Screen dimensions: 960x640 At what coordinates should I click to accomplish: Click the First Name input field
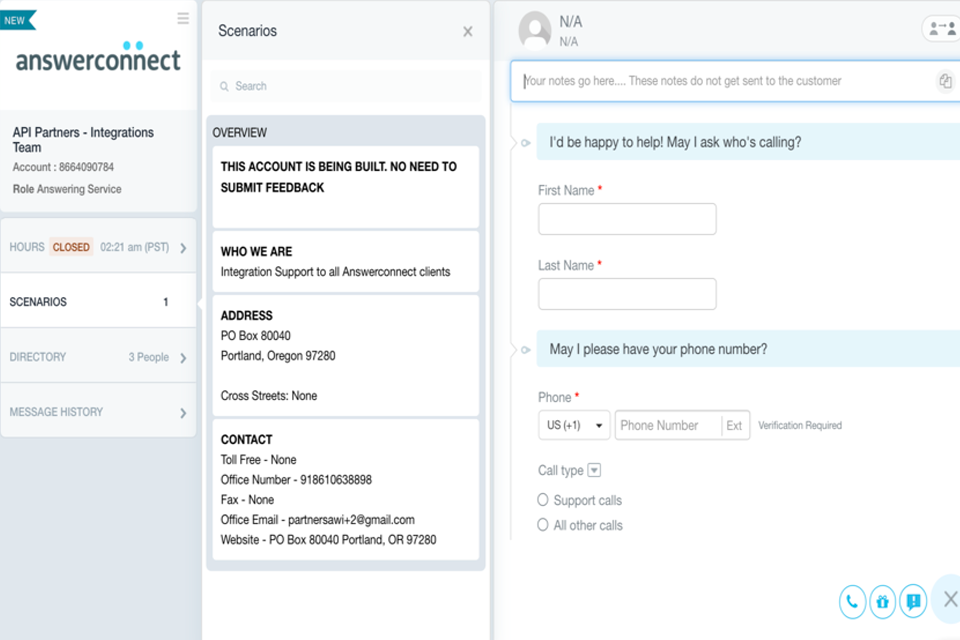[627, 219]
